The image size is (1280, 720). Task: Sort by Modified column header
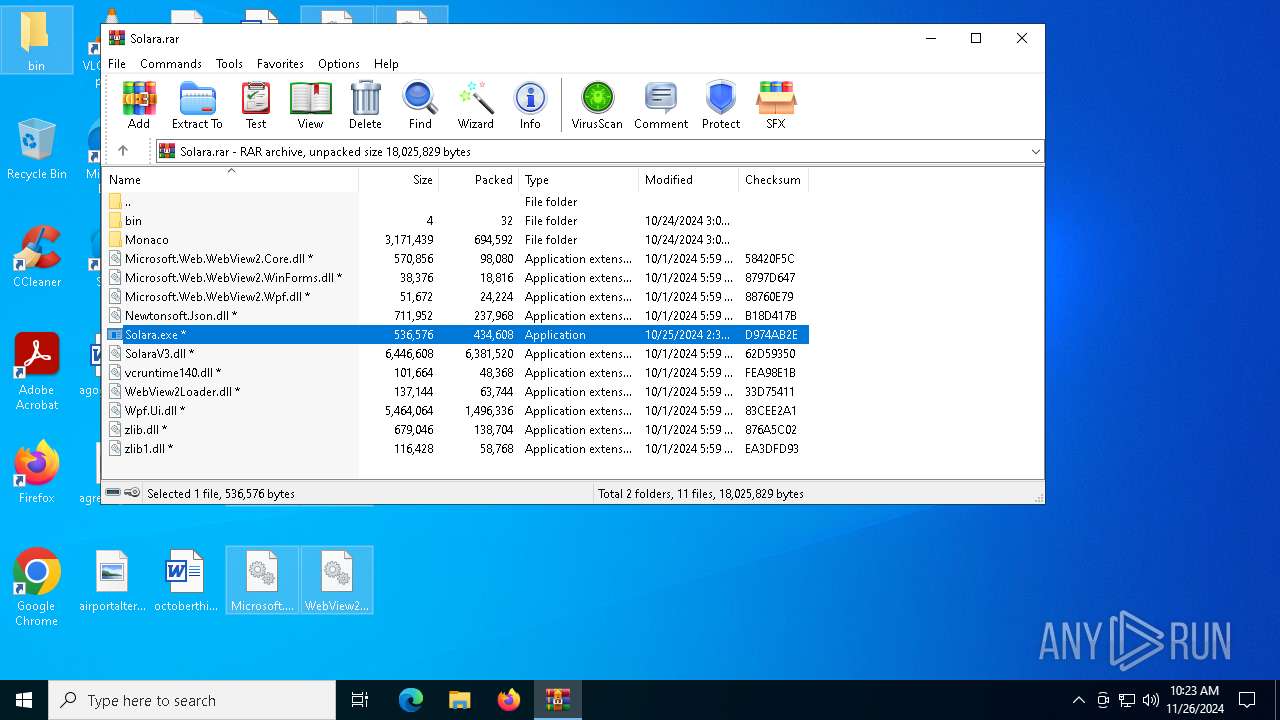tap(689, 180)
